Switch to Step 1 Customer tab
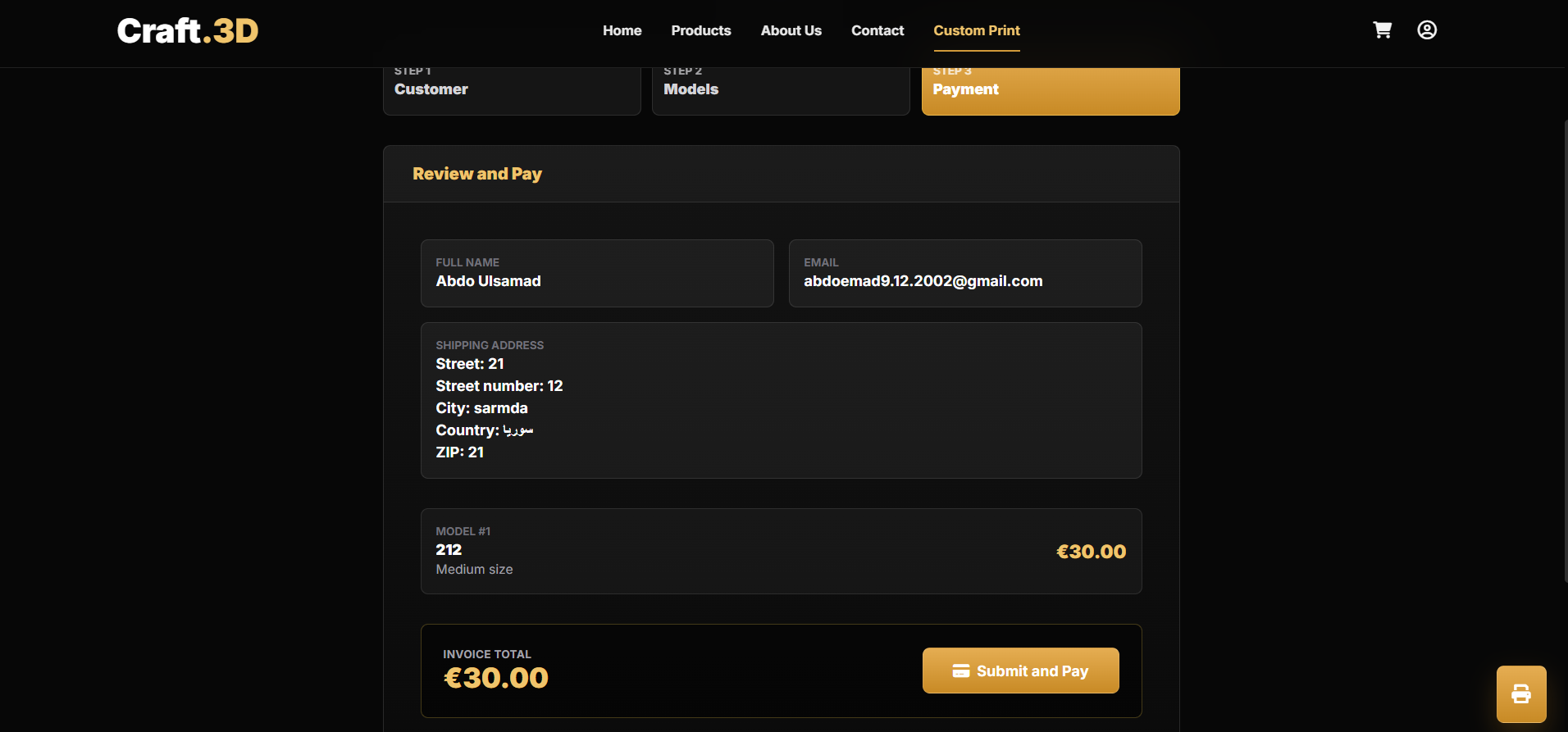 coord(512,91)
